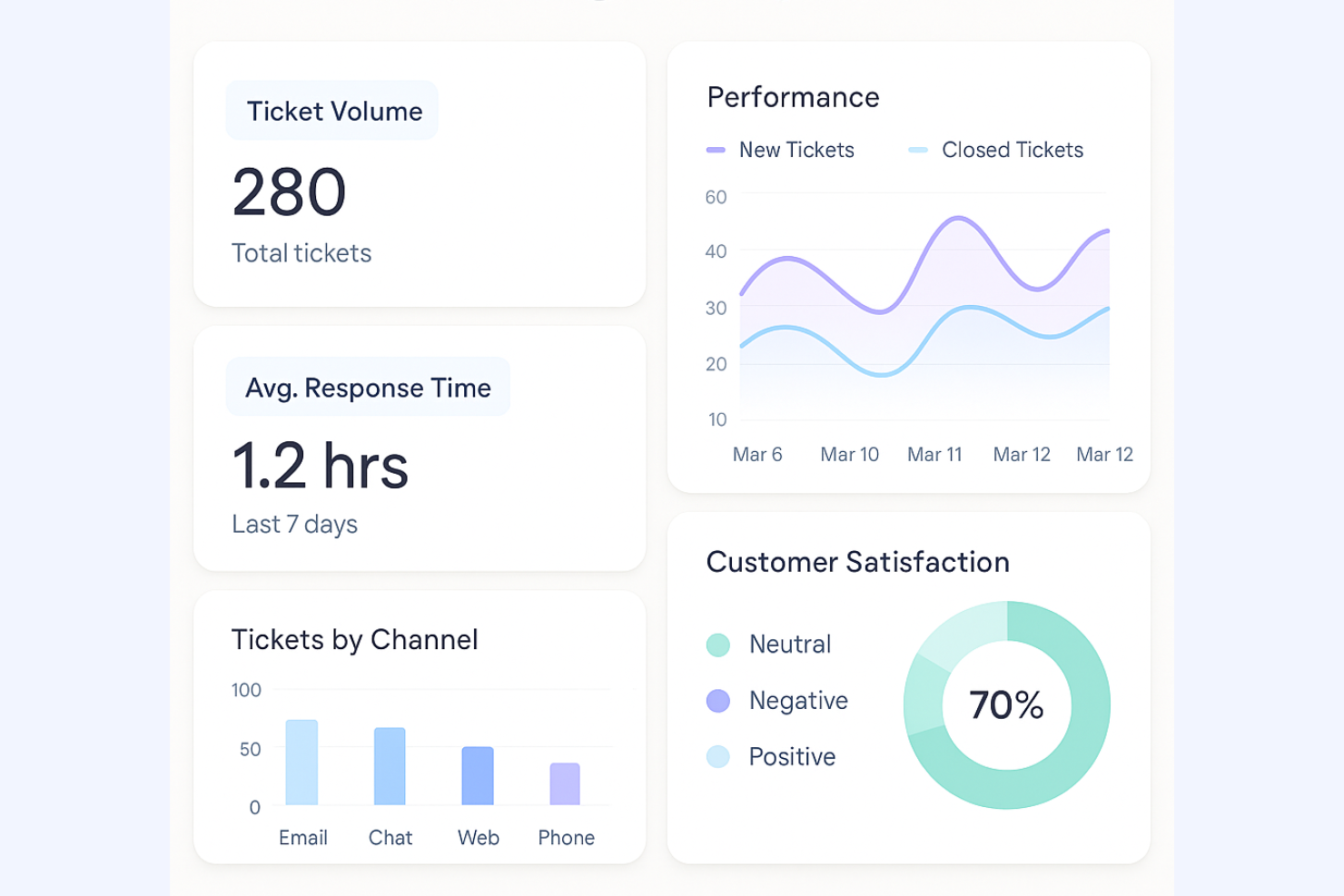Image resolution: width=1344 pixels, height=896 pixels.
Task: Select the Chat bar in the channel chart
Action: [x=390, y=766]
